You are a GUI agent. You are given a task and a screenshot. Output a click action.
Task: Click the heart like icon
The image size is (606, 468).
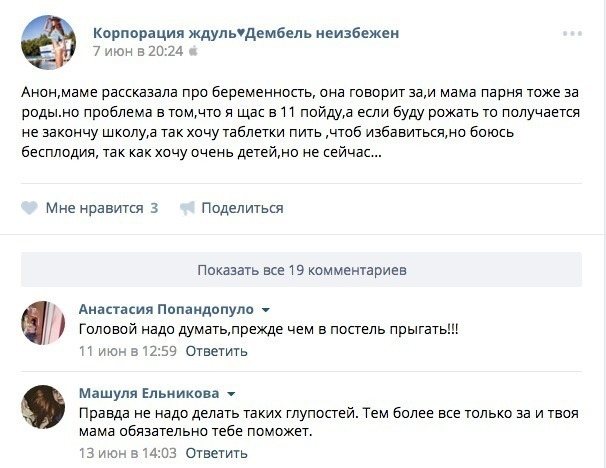[x=28, y=208]
